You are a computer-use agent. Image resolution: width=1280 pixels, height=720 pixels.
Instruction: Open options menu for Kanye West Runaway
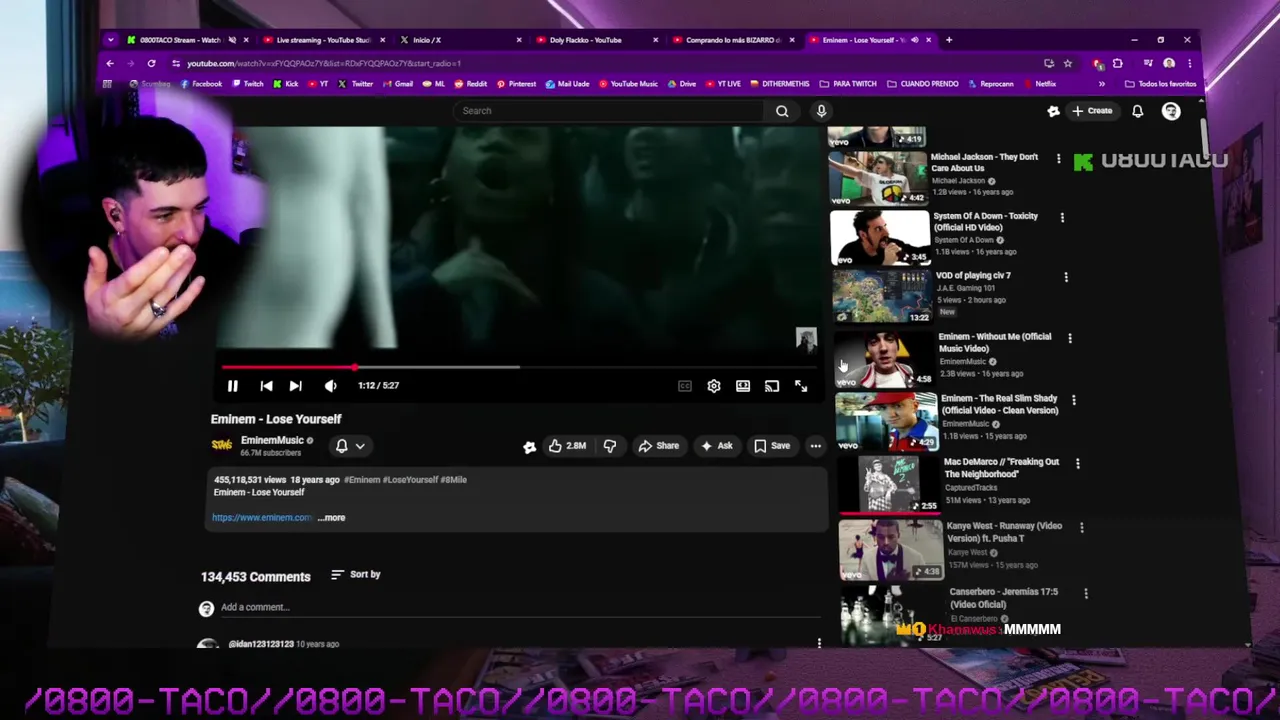pyautogui.click(x=1082, y=527)
